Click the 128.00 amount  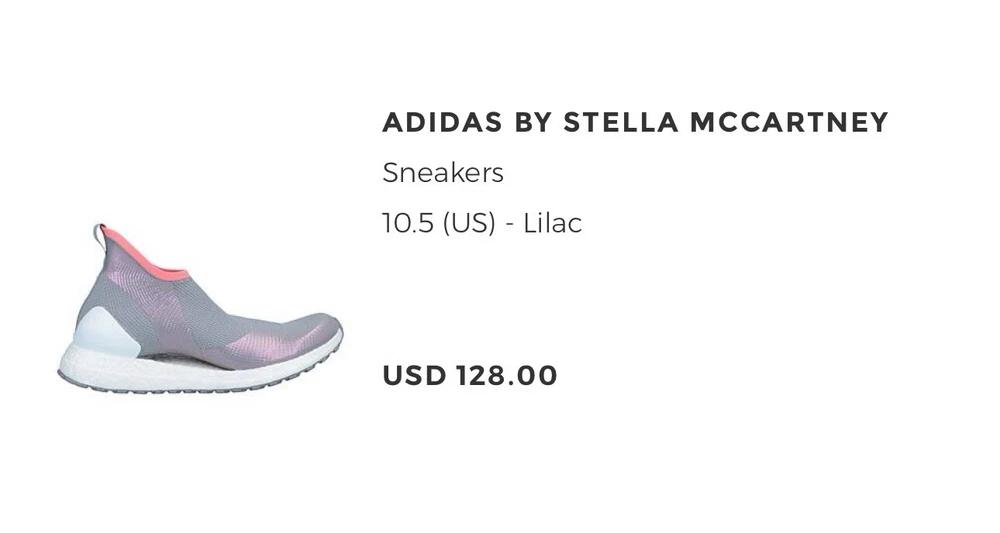click(507, 376)
